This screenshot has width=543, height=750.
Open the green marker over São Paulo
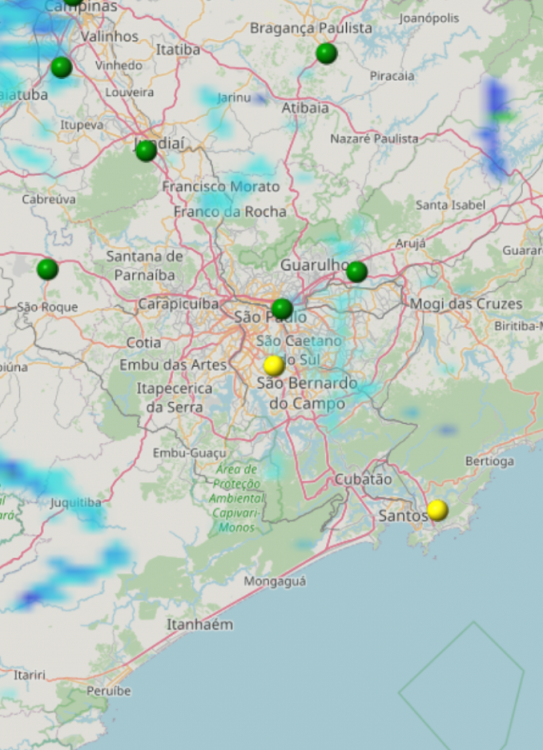pos(282,309)
